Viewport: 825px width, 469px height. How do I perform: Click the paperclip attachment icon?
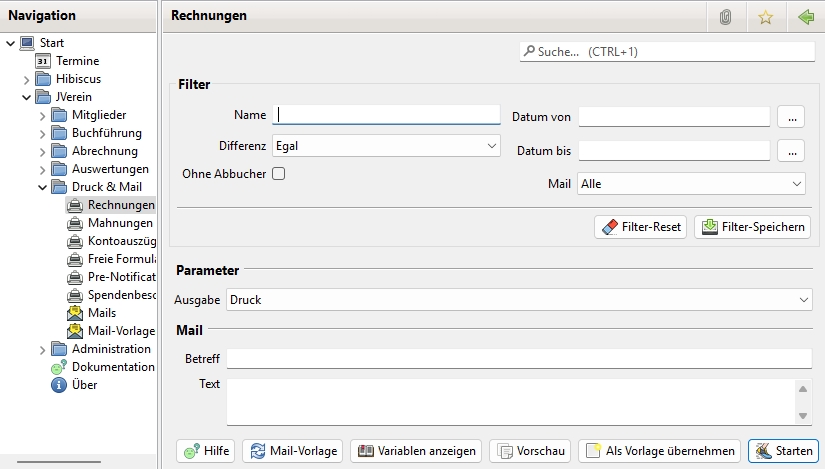[726, 17]
